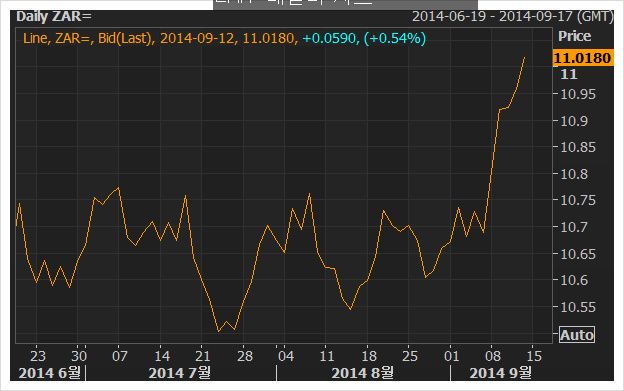Screen dimensions: 624x391
Task: Click the 10.95 price axis label
Action: [578, 95]
